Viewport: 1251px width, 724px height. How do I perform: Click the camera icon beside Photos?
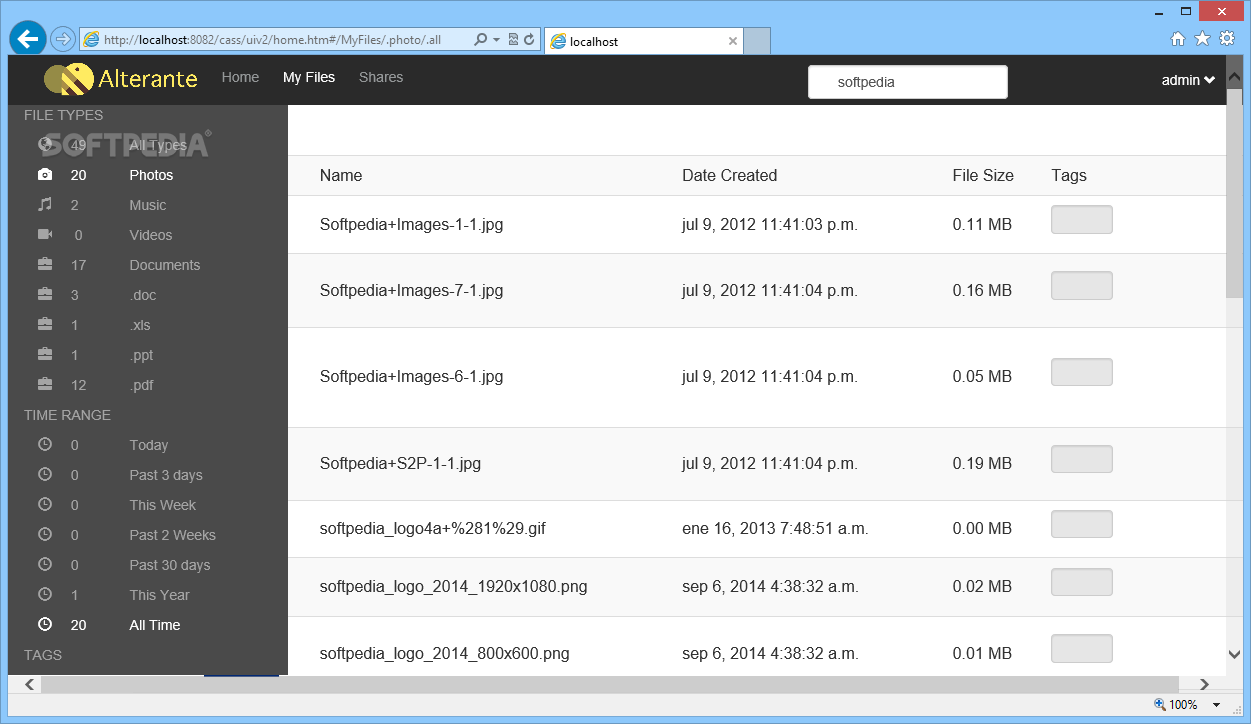pyautogui.click(x=45, y=175)
